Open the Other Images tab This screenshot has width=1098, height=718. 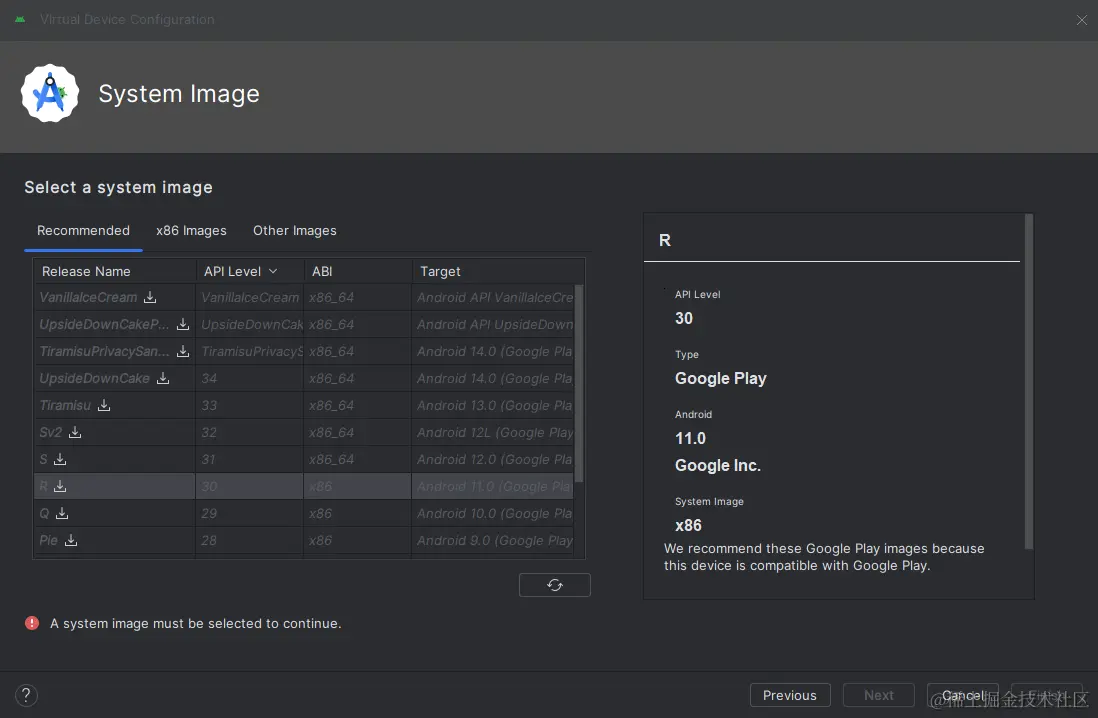click(294, 230)
